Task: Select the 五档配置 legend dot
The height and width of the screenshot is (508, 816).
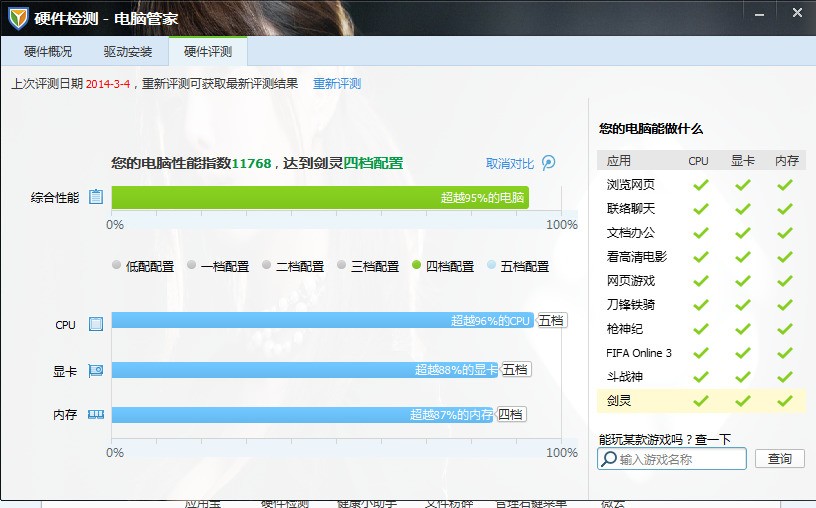Action: click(x=491, y=264)
